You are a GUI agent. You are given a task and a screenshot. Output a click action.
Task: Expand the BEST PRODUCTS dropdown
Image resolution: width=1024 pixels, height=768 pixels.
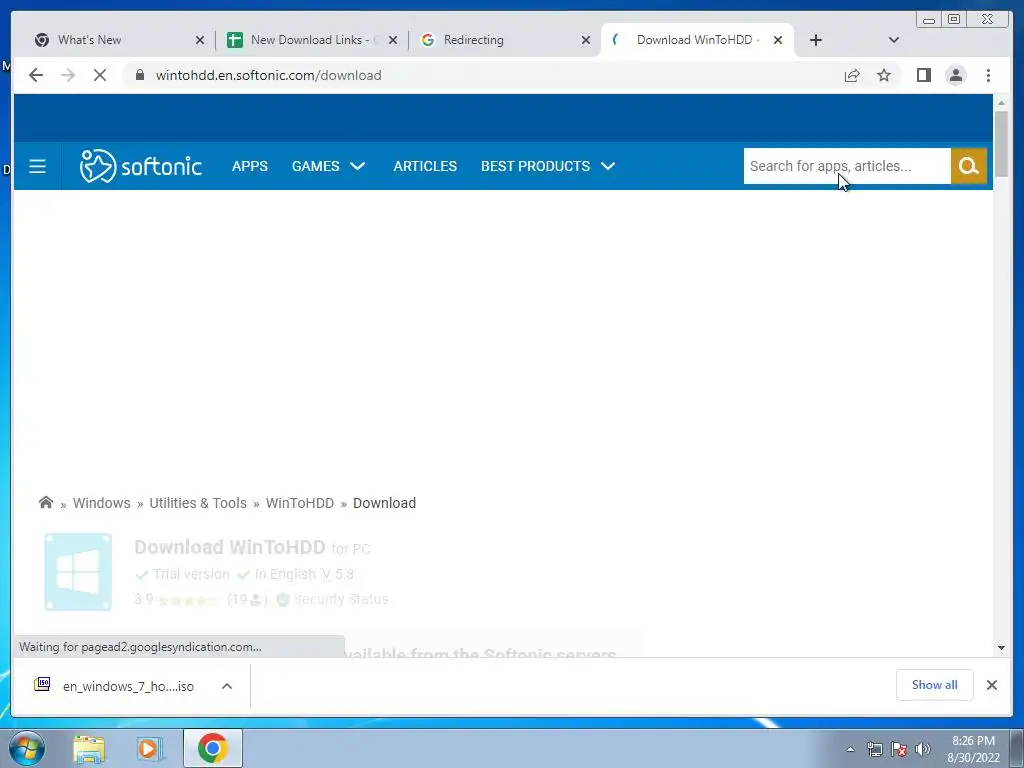click(548, 166)
